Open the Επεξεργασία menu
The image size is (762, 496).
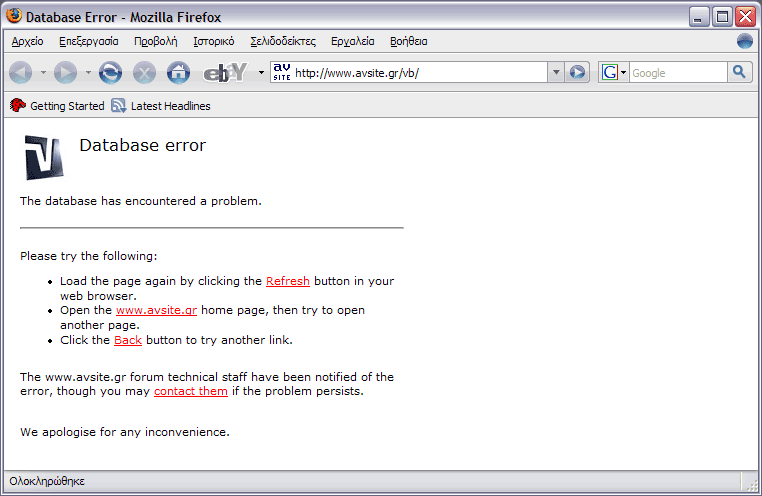click(x=89, y=42)
